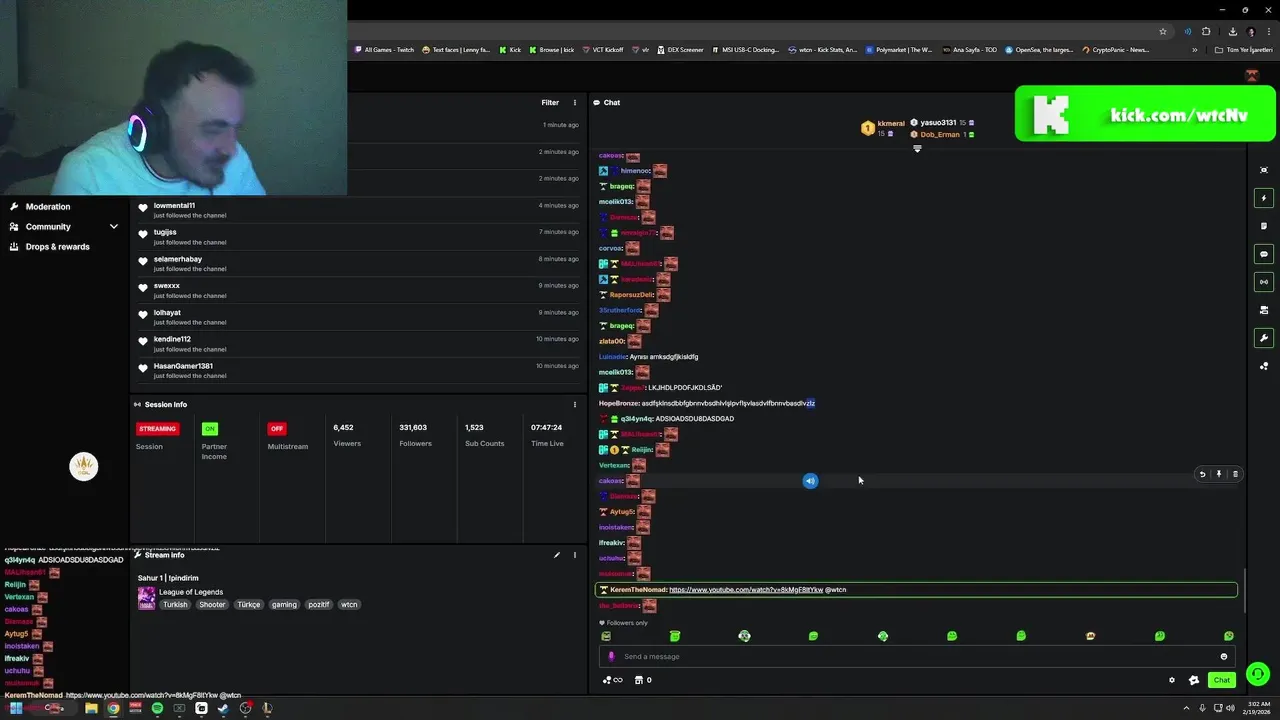The height and width of the screenshot is (720, 1280).
Task: Expand the Community sidebar section
Action: click(63, 227)
